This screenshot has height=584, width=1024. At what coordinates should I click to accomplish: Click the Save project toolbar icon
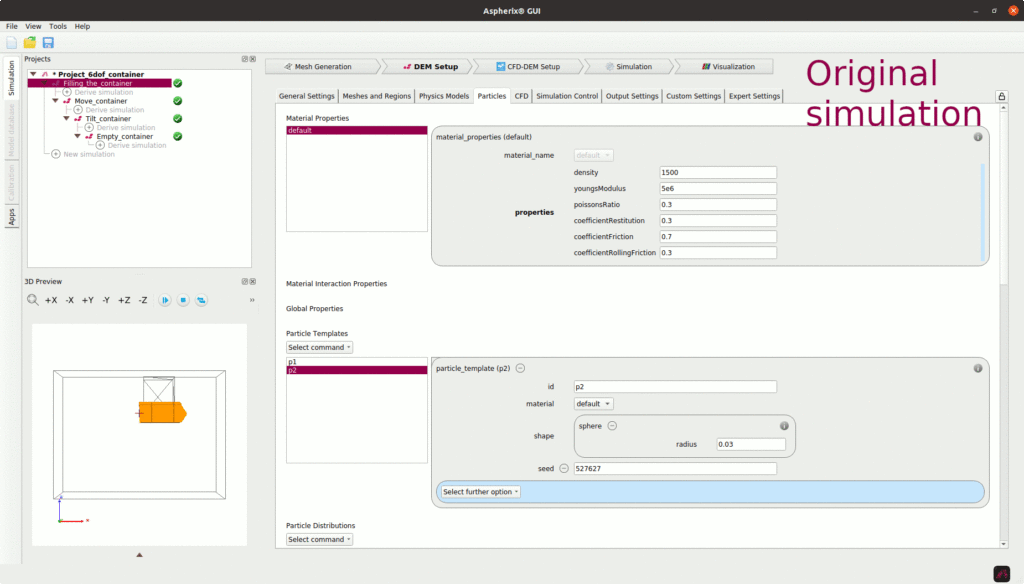click(x=48, y=42)
